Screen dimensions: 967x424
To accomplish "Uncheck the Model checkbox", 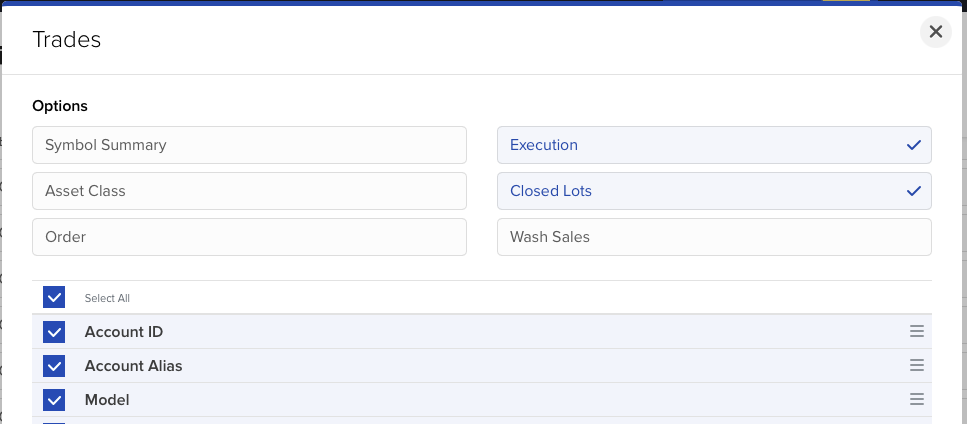I will pos(54,400).
